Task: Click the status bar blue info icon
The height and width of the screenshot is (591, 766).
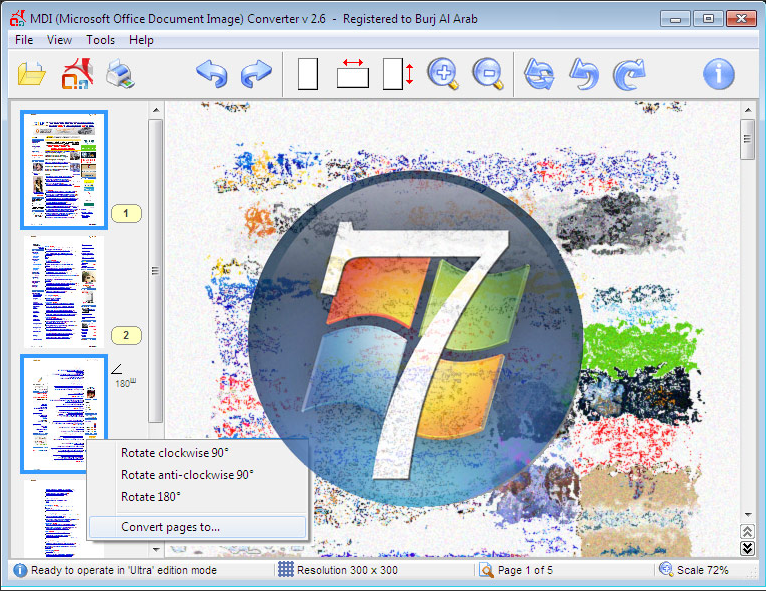Action: point(20,570)
